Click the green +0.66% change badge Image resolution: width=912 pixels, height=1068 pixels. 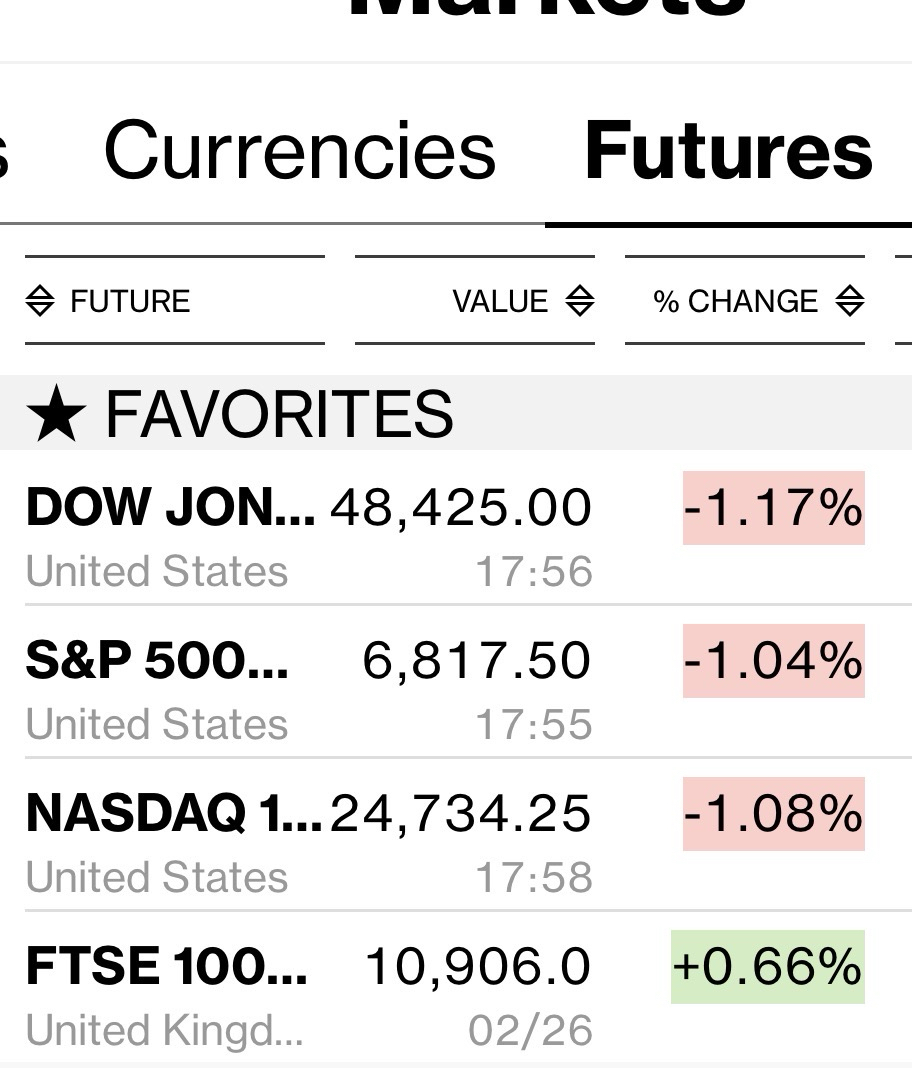767,966
